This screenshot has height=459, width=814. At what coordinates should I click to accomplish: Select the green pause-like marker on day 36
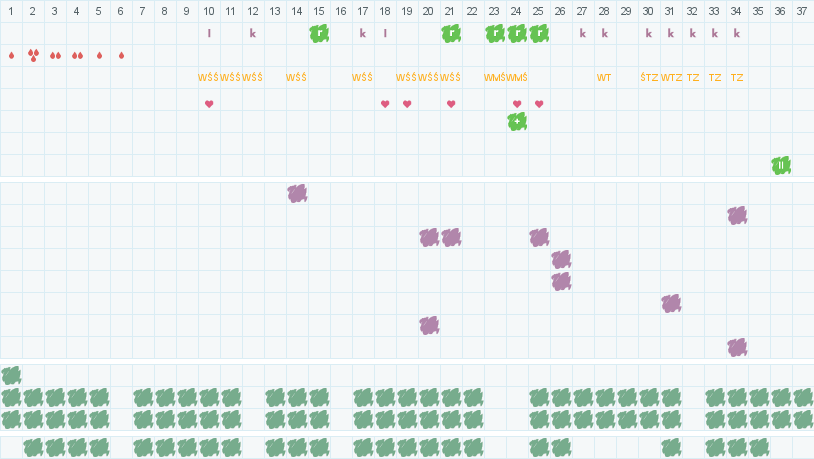coord(781,165)
